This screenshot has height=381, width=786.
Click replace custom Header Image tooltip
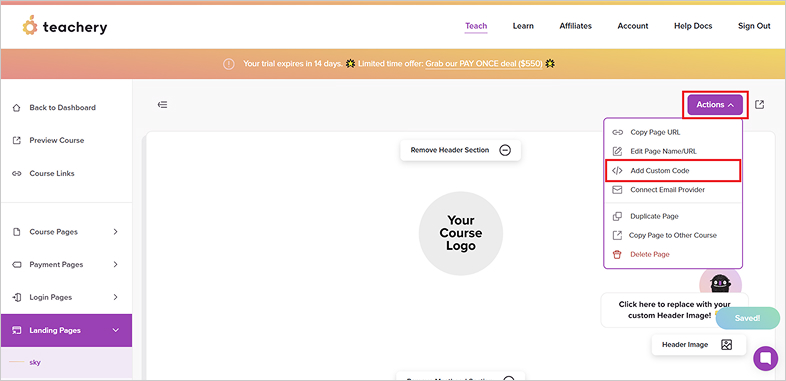pos(674,310)
